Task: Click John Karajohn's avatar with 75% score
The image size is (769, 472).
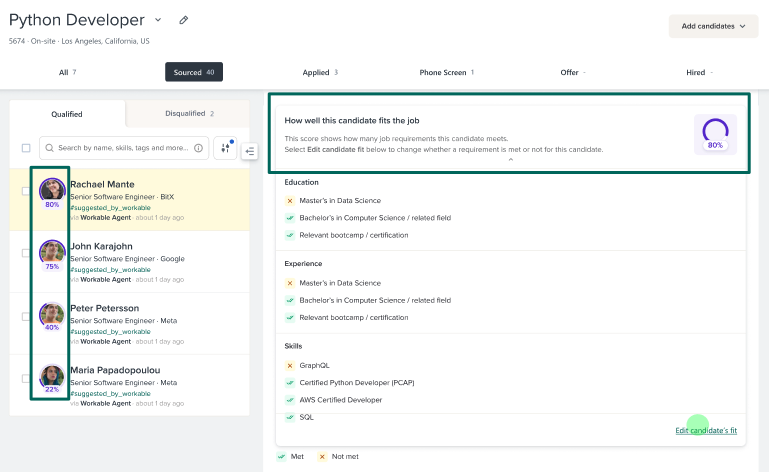Action: (x=52, y=251)
